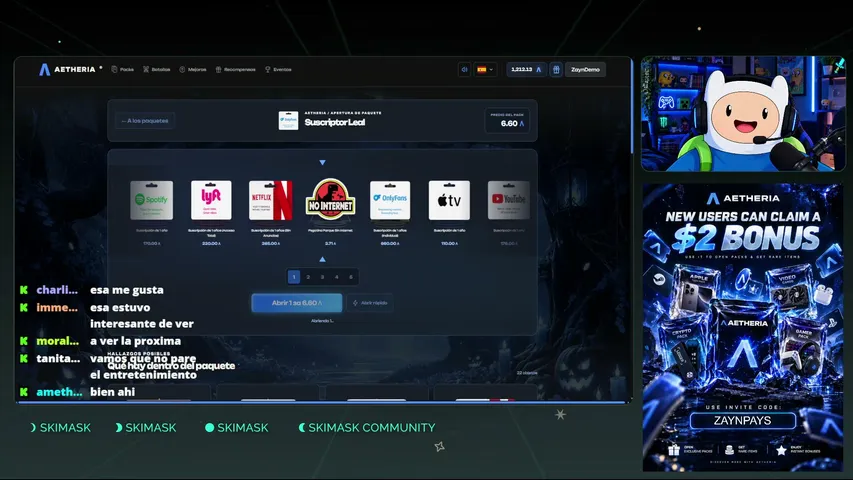Select quantity 4 in pack count selector
853x480 pixels.
(x=336, y=277)
